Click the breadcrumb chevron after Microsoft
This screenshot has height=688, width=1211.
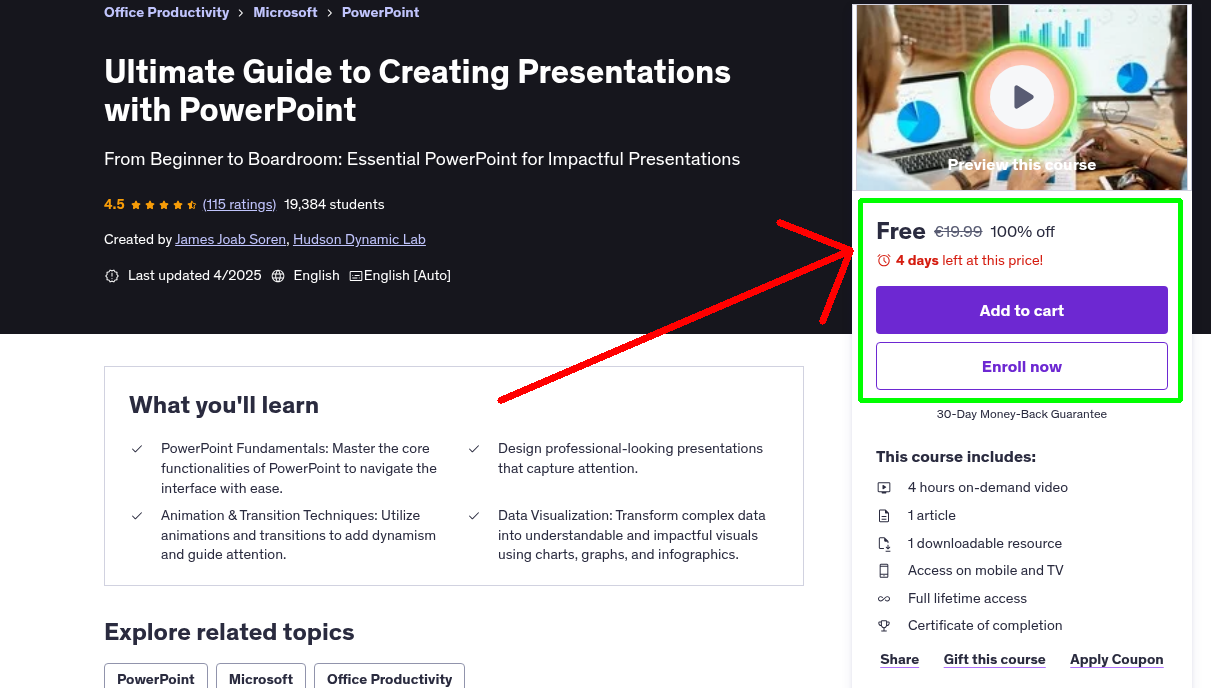pyautogui.click(x=330, y=13)
